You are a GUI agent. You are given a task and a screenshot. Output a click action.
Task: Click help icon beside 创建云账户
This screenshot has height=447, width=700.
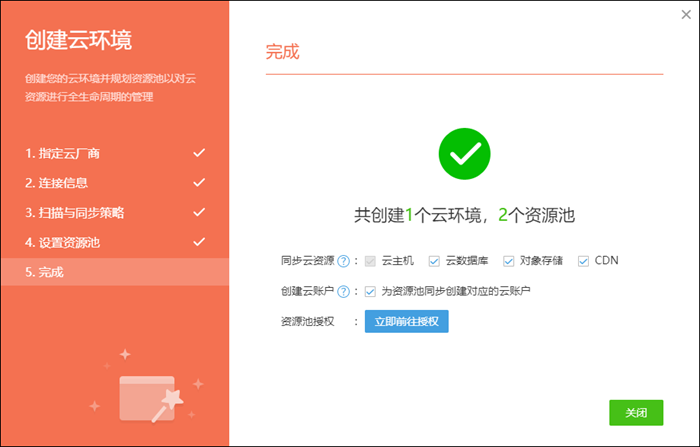[x=343, y=291]
